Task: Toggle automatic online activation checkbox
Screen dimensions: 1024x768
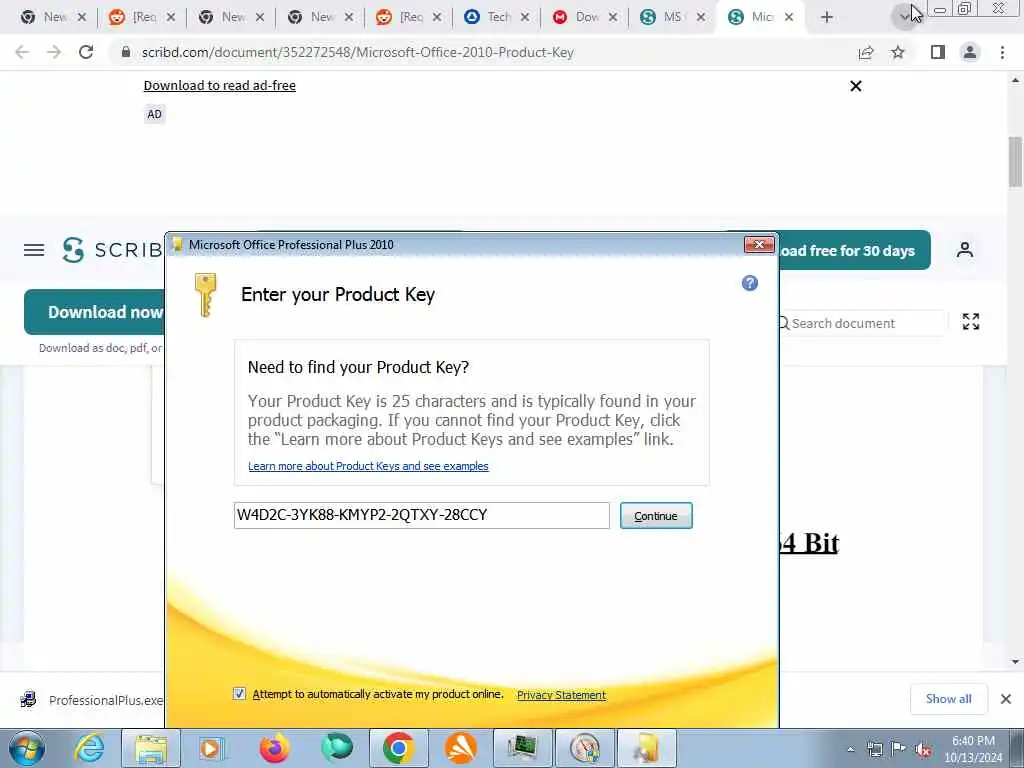Action: tap(240, 694)
